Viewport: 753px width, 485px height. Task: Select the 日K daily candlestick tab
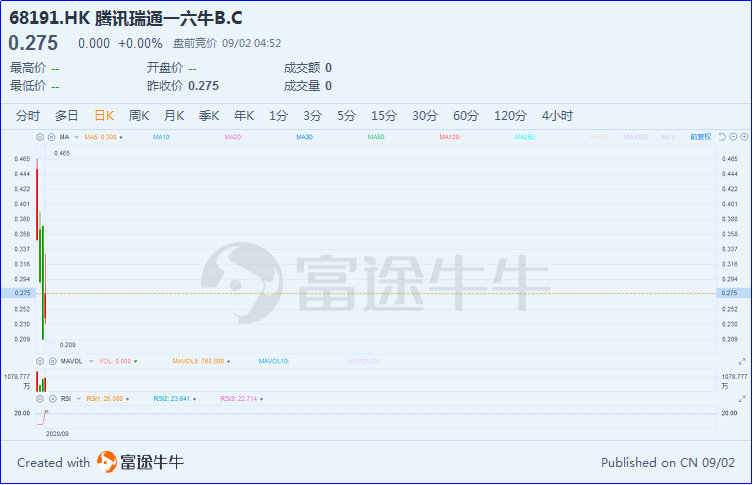tap(104, 116)
